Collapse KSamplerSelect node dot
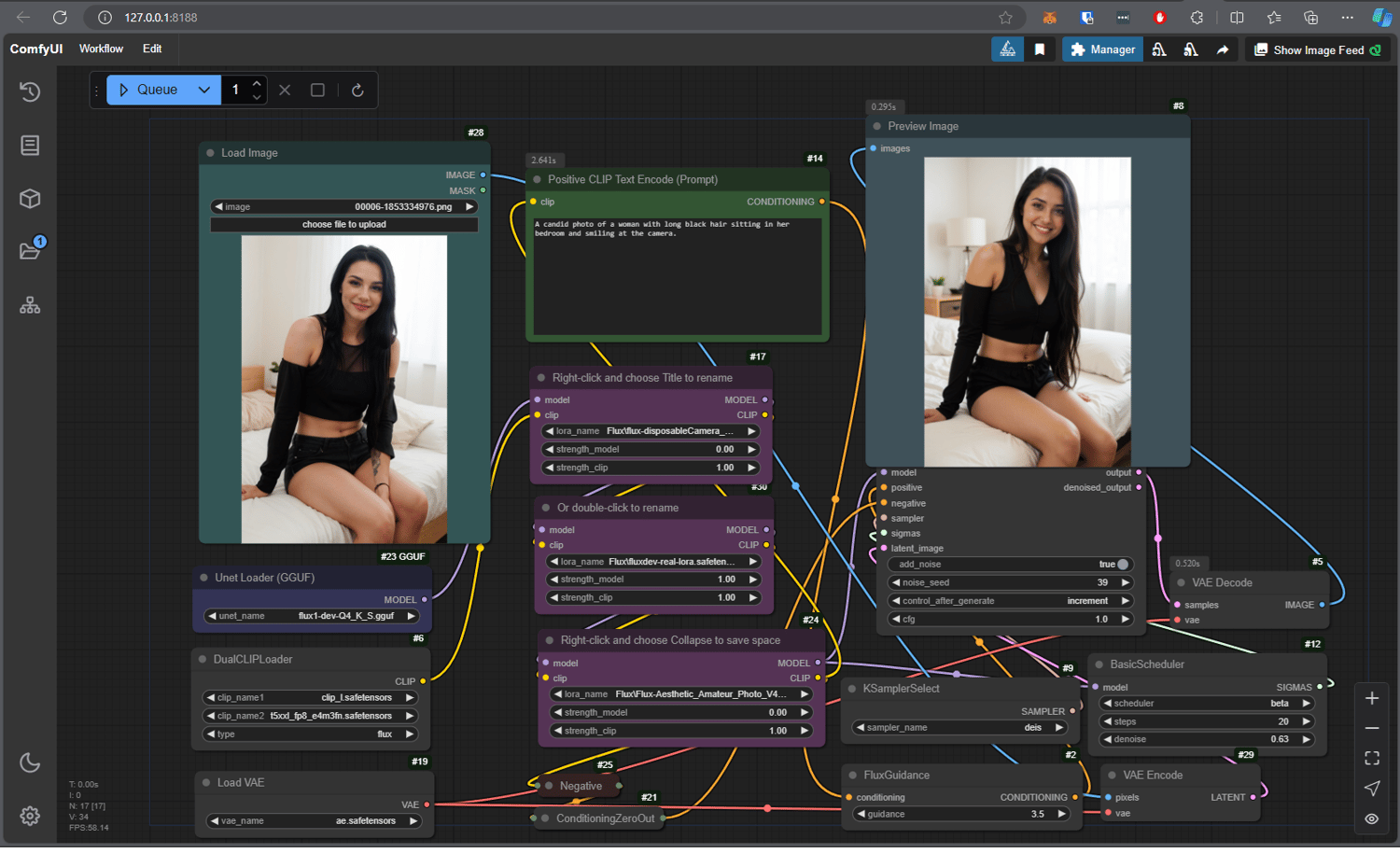Viewport: 1400px width, 853px height. pyautogui.click(x=852, y=689)
